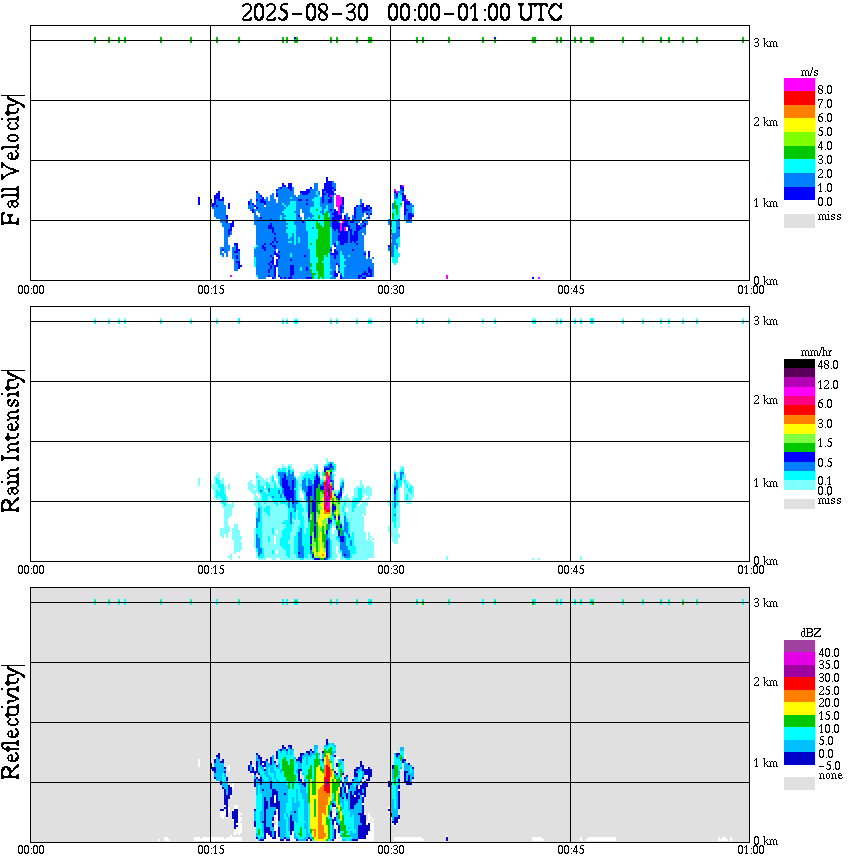Click the red 7.0 m/s legend swatch
850x868 pixels.
point(799,97)
